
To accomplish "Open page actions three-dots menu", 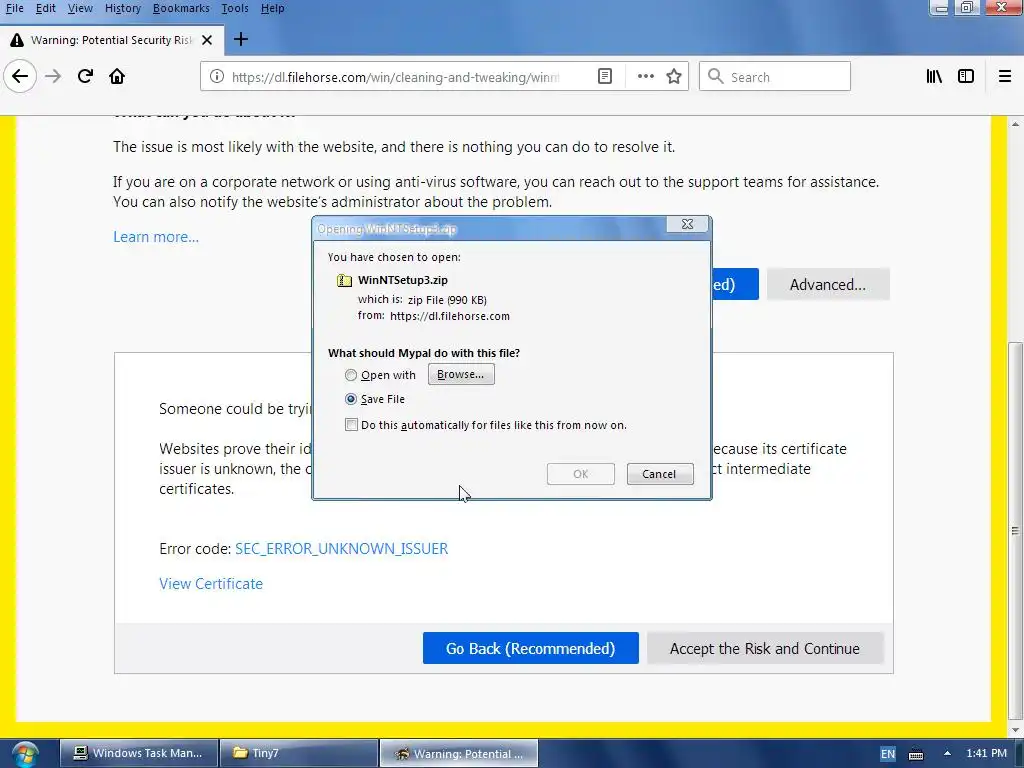I will tap(646, 76).
